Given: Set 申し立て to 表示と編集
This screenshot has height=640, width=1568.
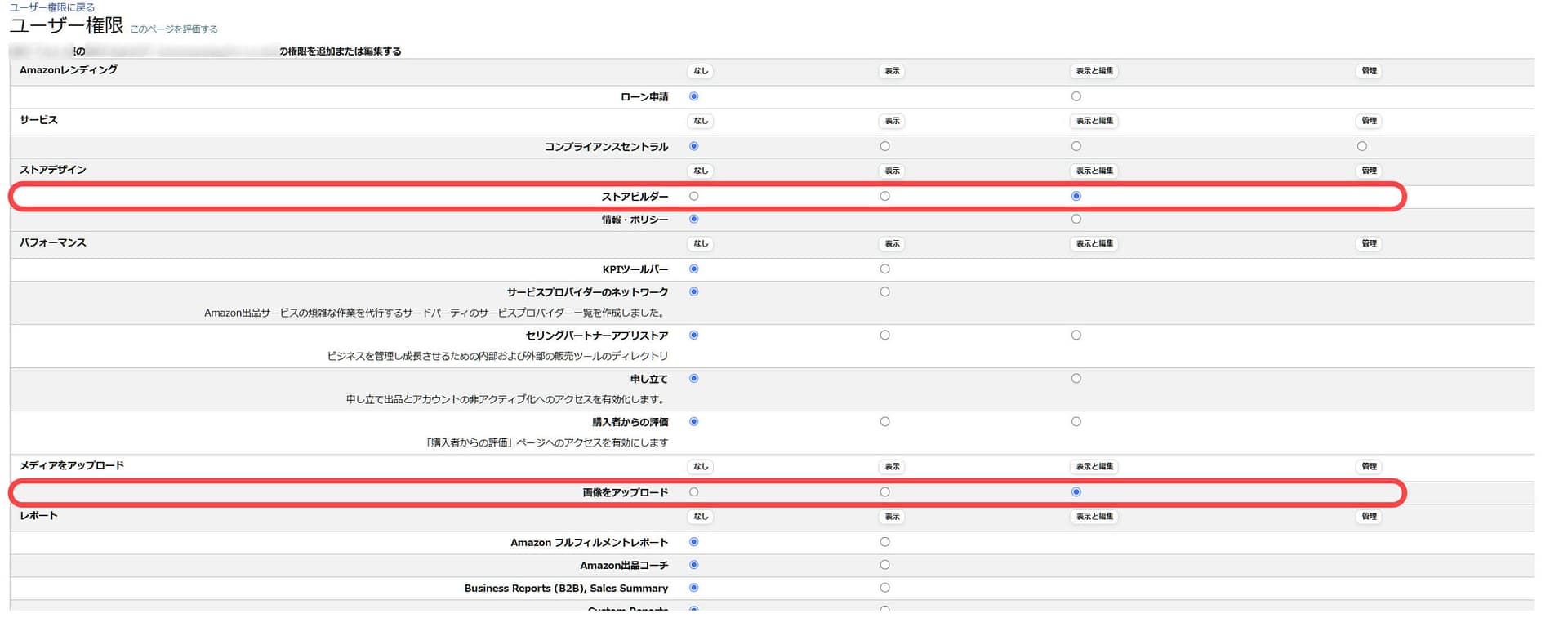Looking at the screenshot, I should coord(1076,379).
